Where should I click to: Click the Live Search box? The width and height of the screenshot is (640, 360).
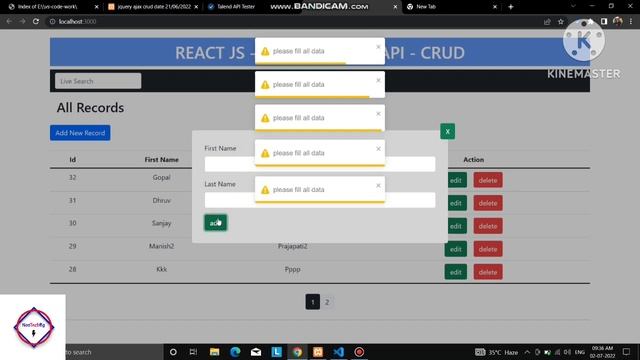tap(98, 81)
